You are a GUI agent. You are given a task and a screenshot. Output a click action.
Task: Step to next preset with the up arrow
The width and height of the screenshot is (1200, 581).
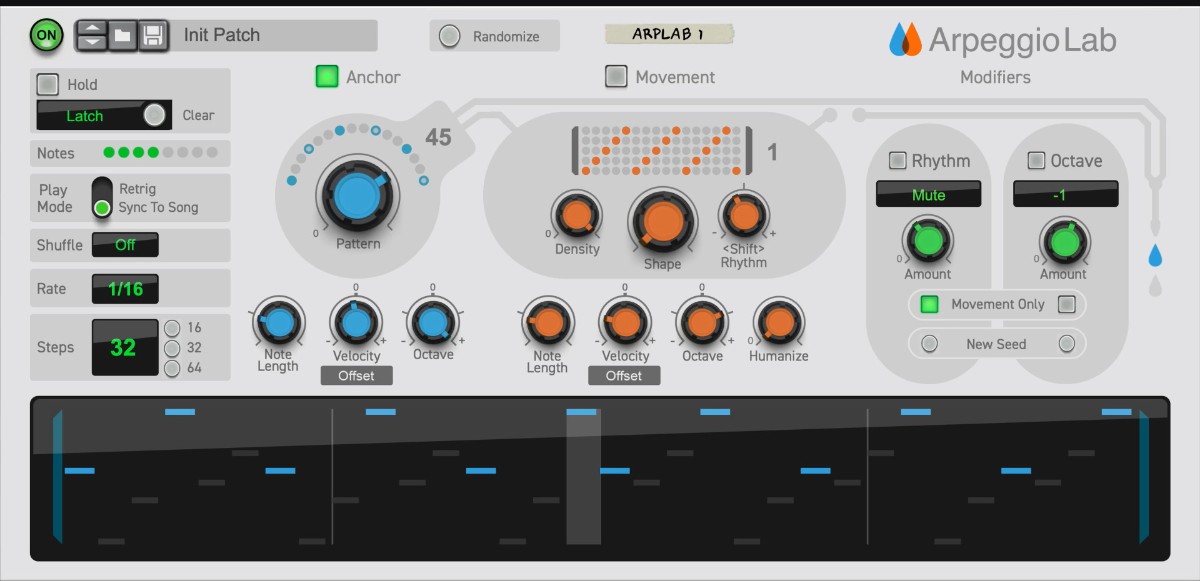91,27
